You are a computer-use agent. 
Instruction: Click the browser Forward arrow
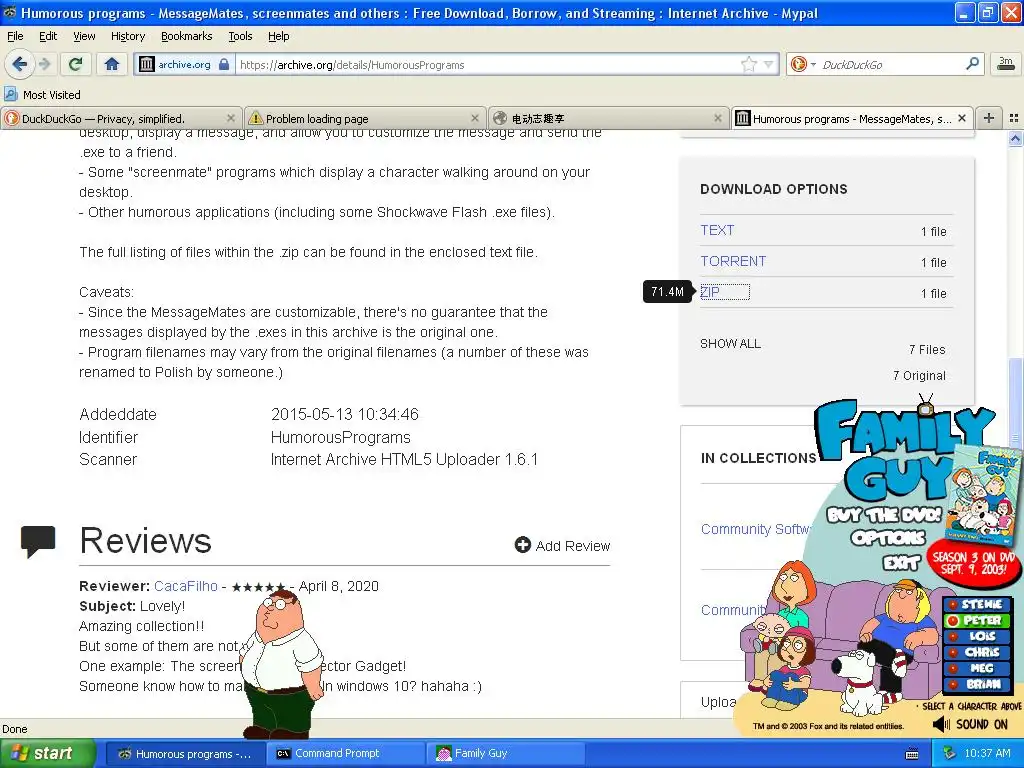click(x=44, y=64)
